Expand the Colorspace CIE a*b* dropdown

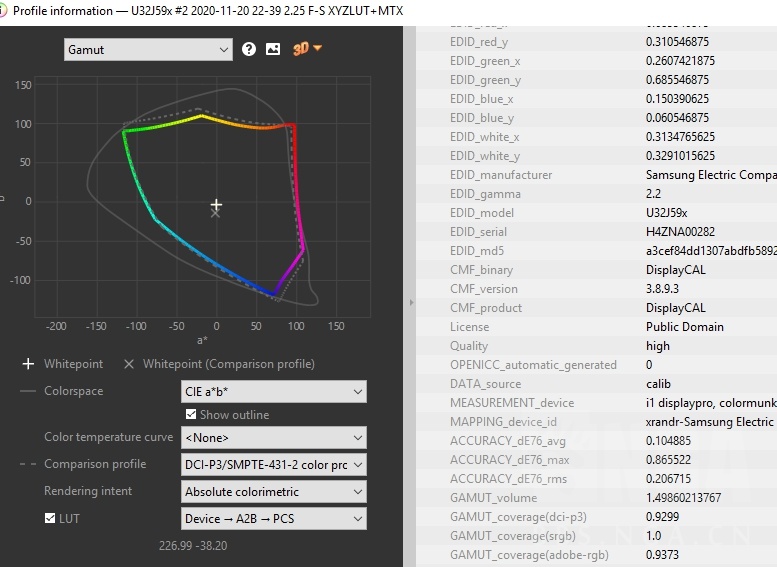(273, 391)
